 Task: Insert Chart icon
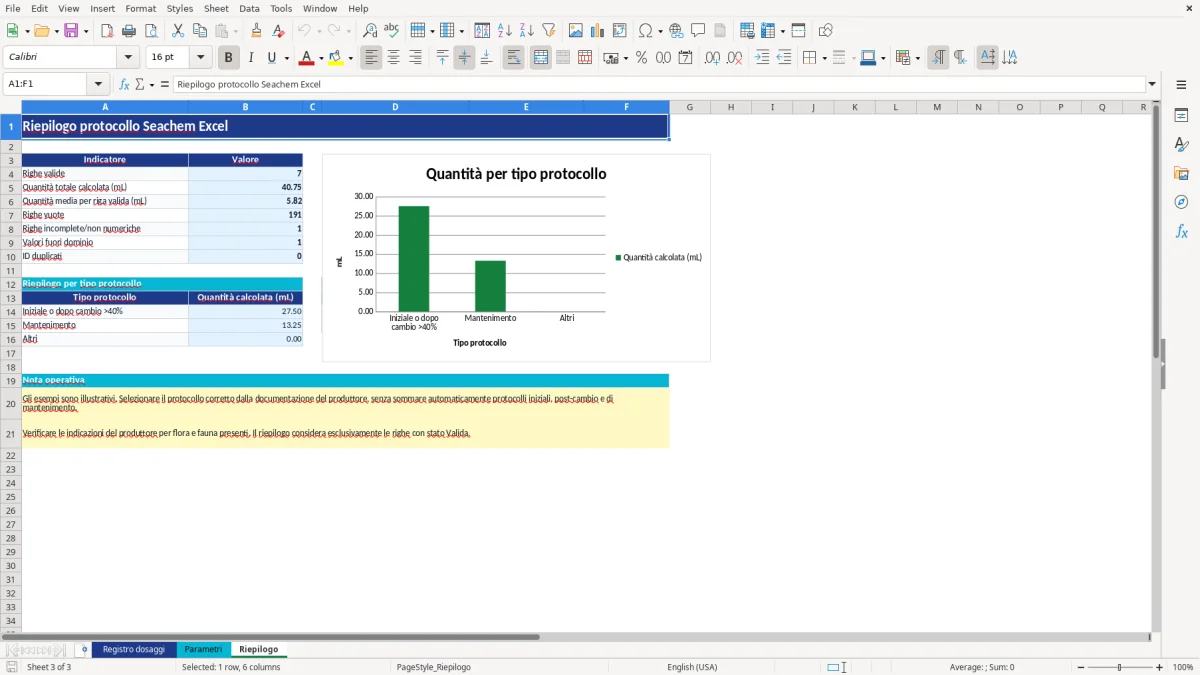coord(598,31)
